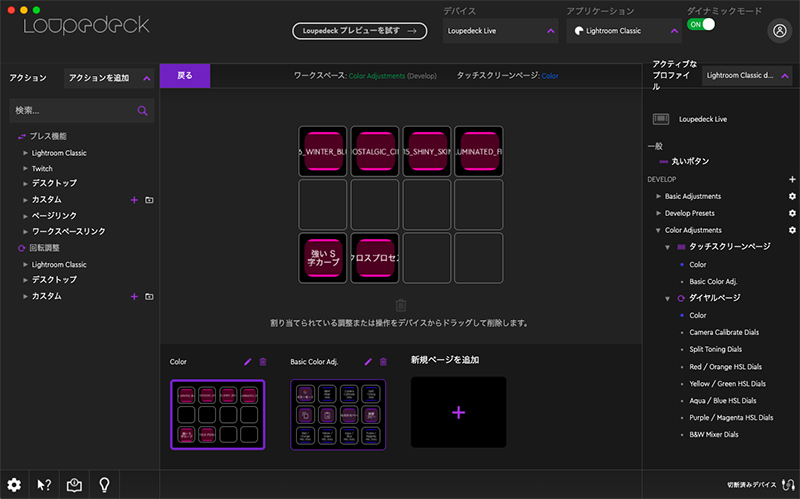Image resolution: width=800 pixels, height=499 pixels.
Task: Click the disconnected device icon
Action: [788, 485]
